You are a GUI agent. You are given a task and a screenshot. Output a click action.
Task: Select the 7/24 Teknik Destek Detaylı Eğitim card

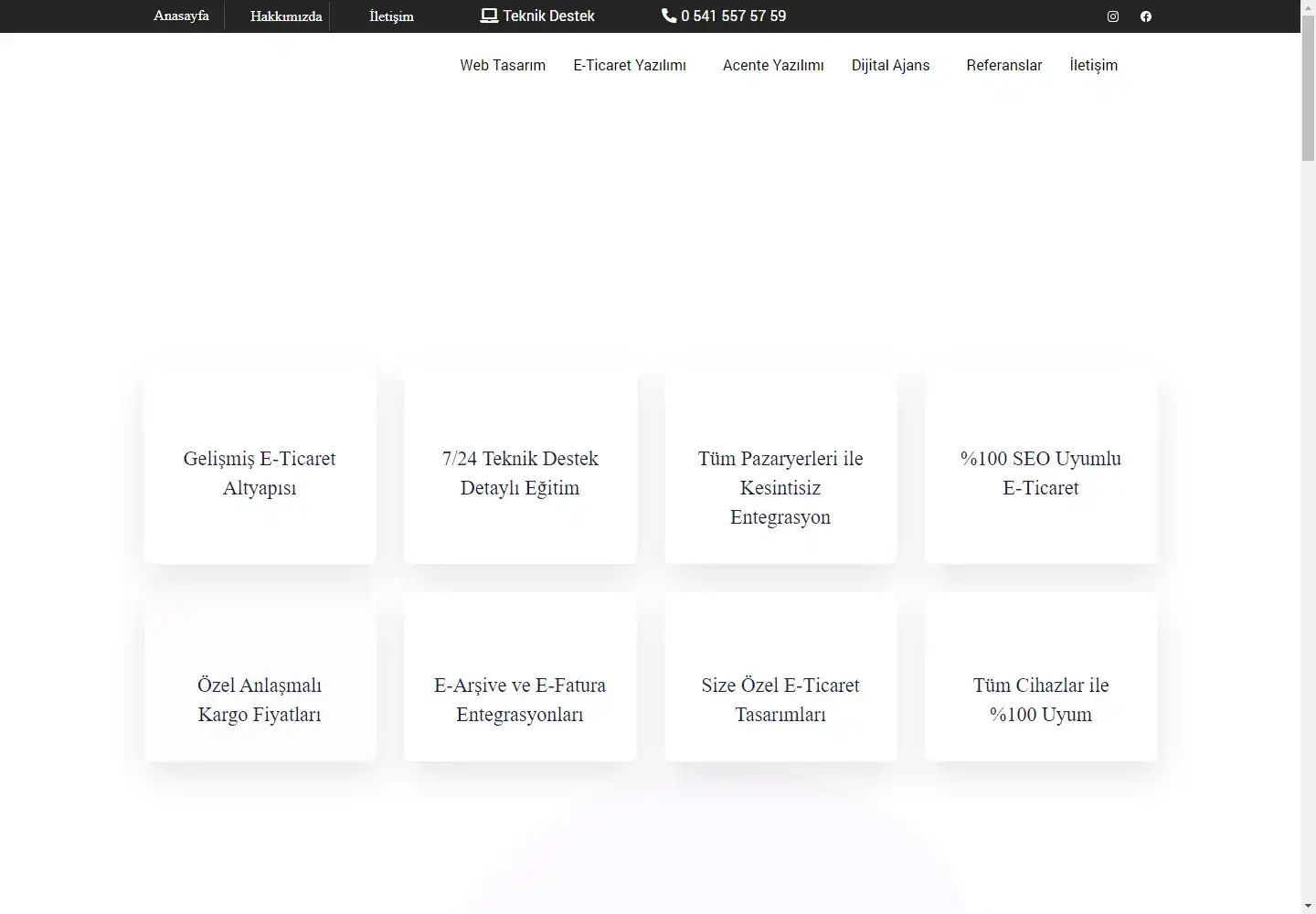(520, 466)
